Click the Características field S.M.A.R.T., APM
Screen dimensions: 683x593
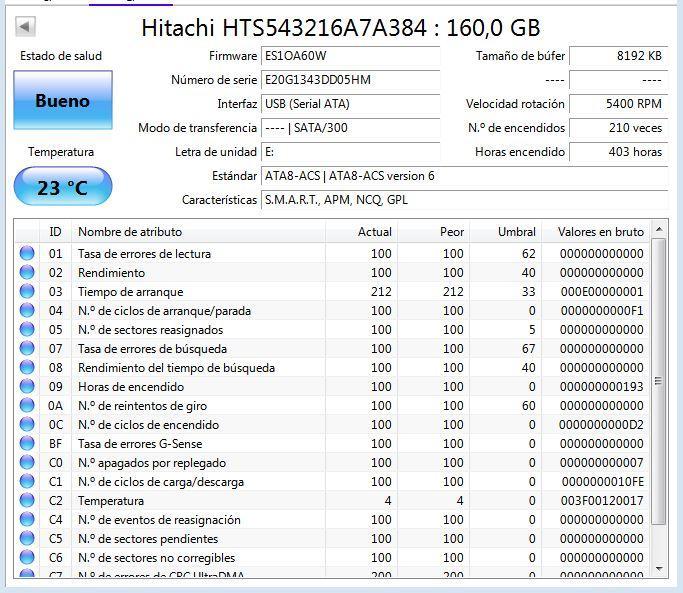464,200
